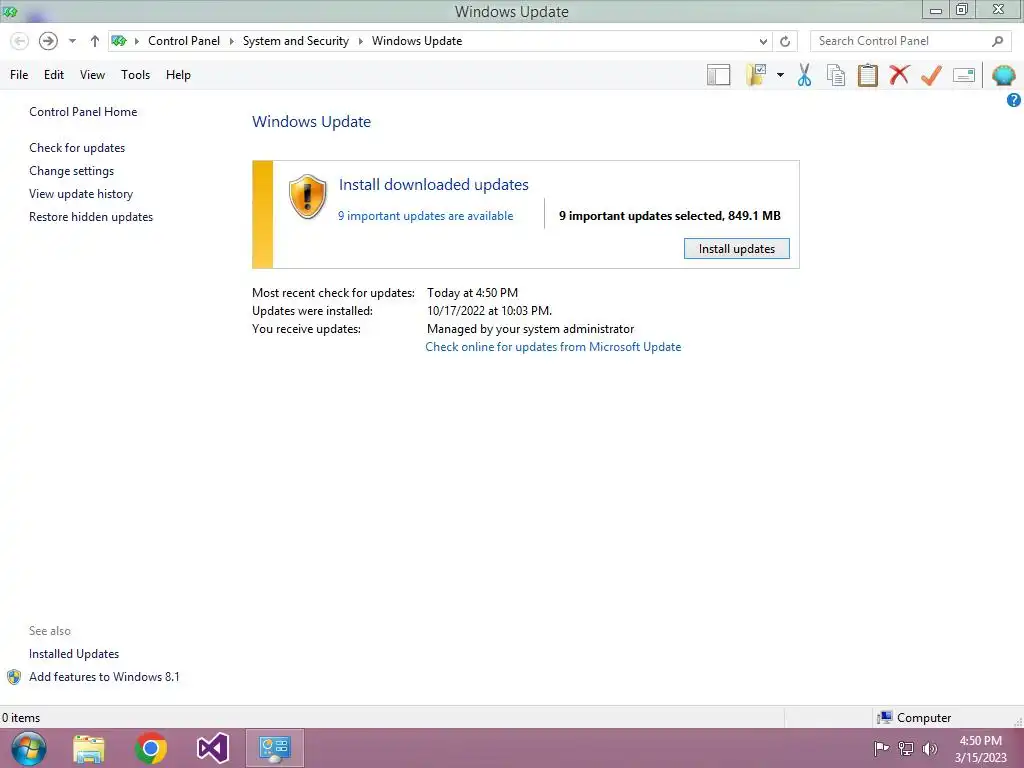The image size is (1024, 768).
Task: Click the window system icon in title bar
Action: point(10,11)
